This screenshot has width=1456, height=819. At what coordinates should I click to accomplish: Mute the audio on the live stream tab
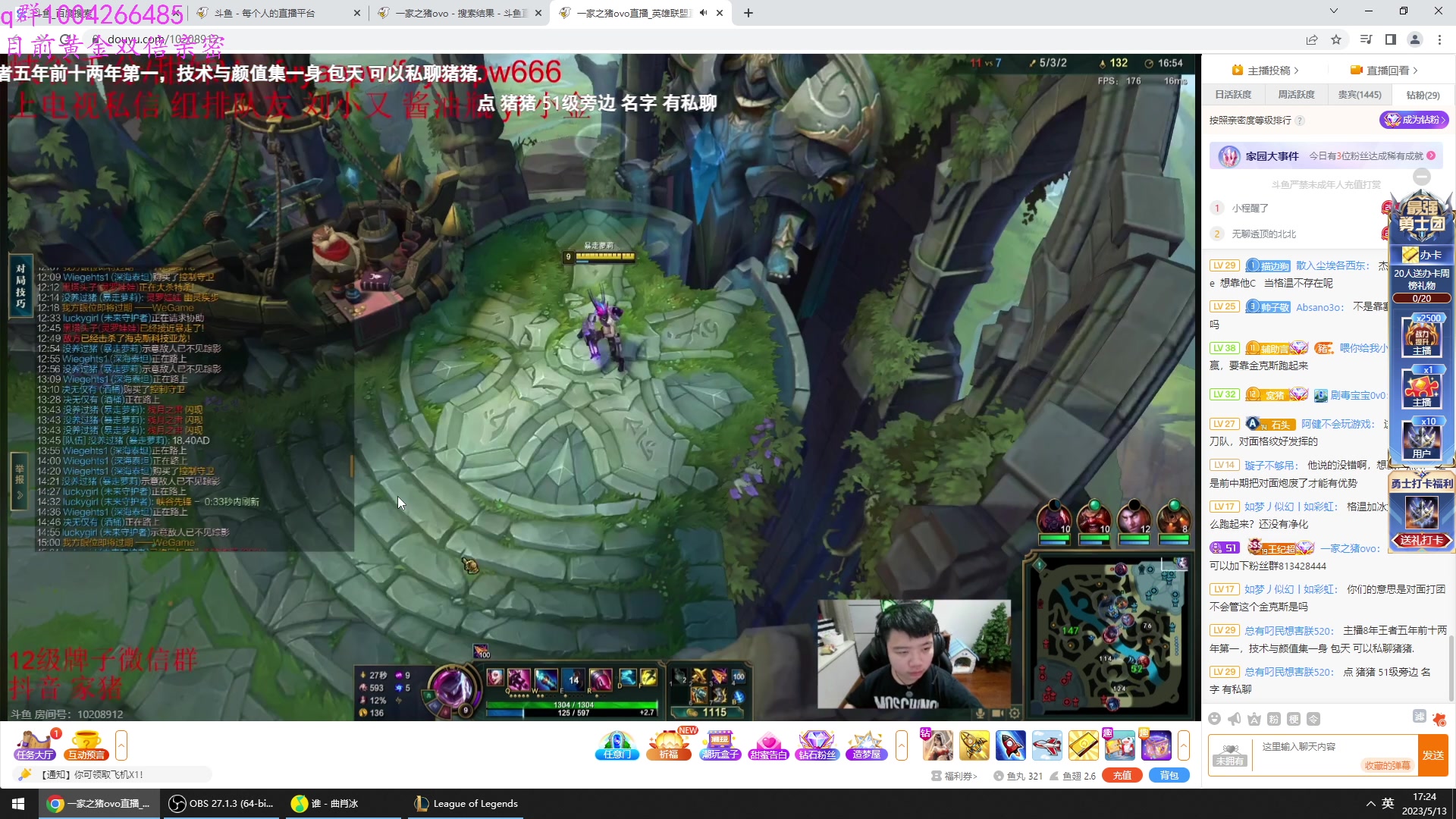703,13
